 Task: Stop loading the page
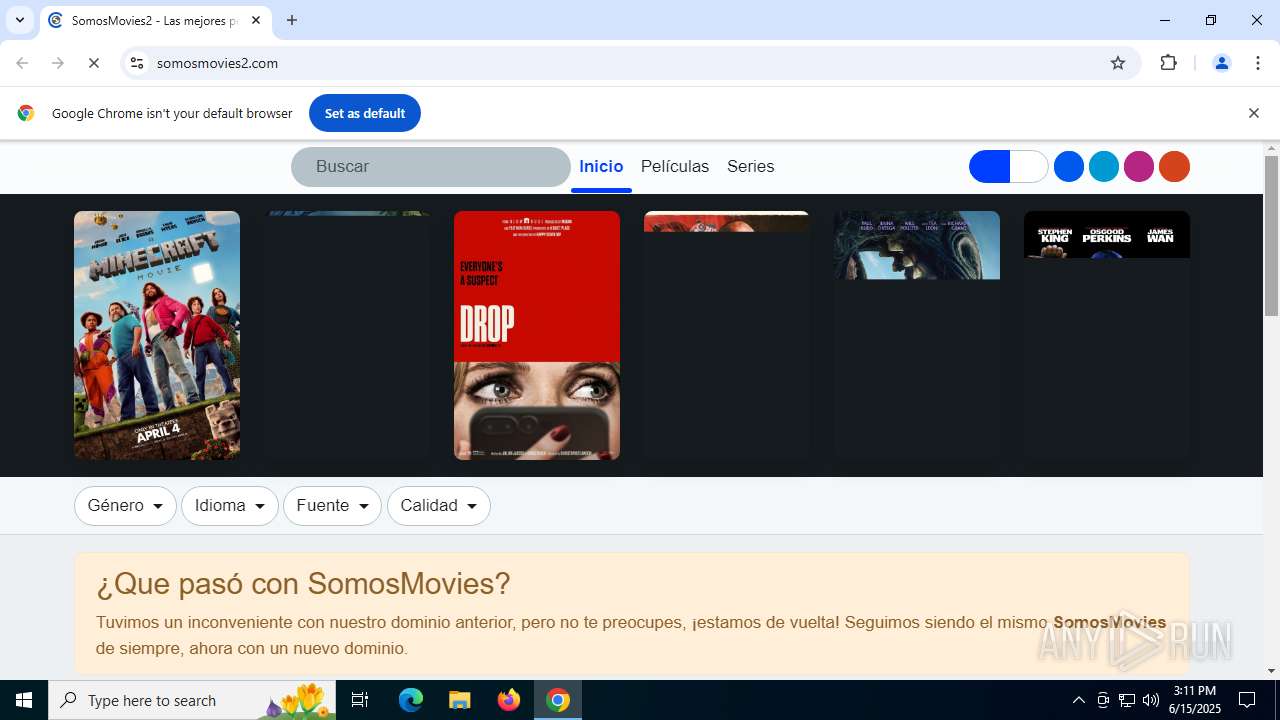(94, 63)
